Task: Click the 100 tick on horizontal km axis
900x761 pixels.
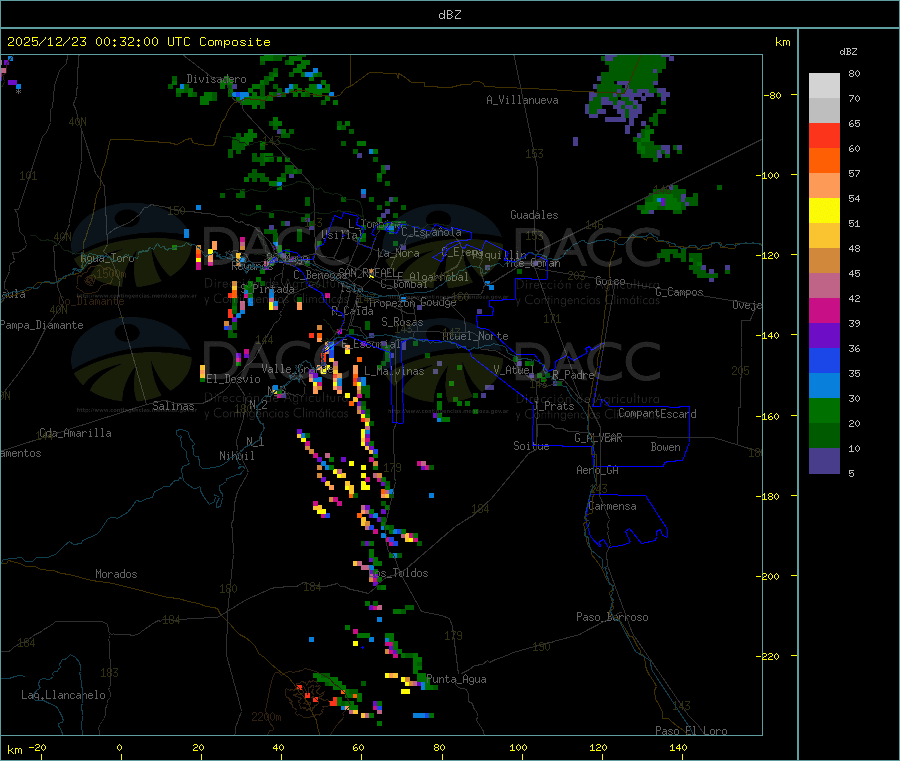Action: 518,747
